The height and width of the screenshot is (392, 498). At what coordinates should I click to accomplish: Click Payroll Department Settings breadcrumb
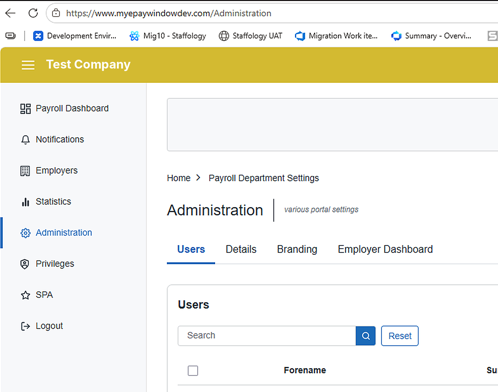coord(264,178)
